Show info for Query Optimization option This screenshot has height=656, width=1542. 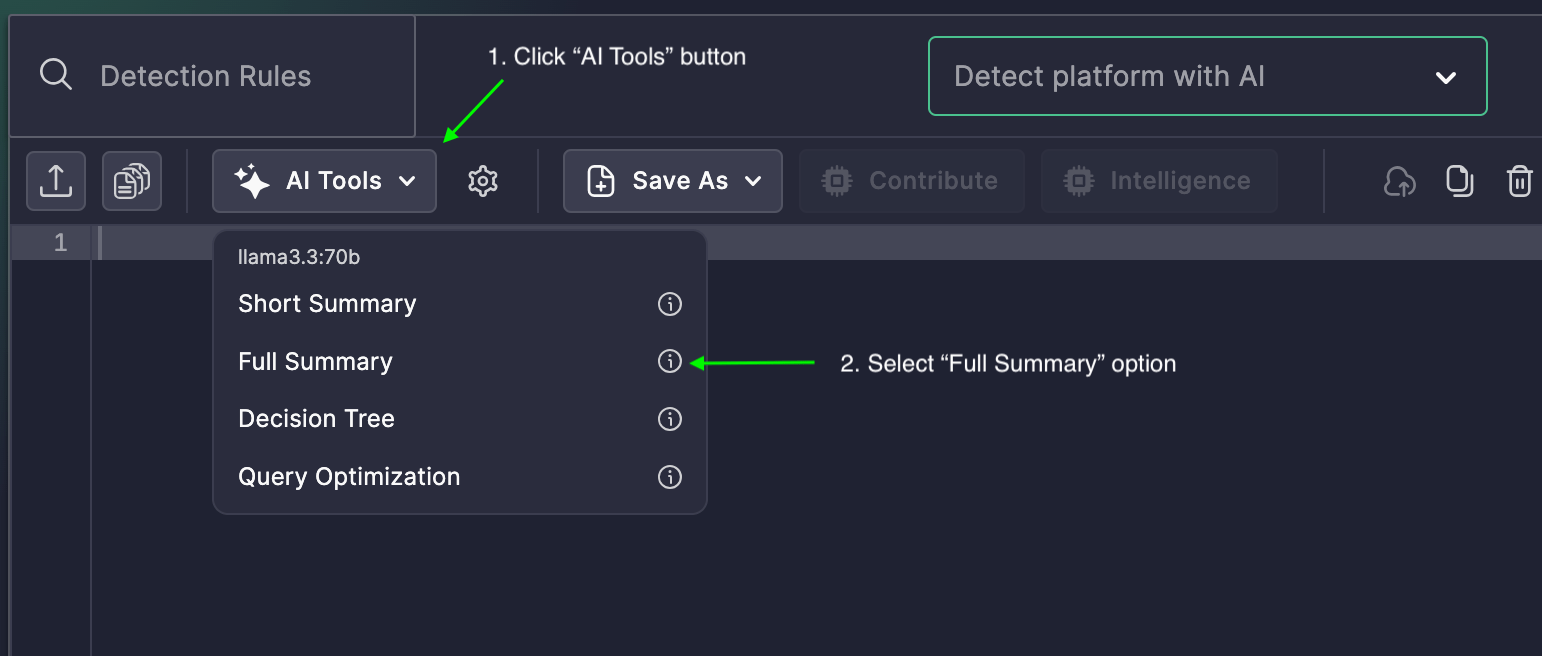click(670, 477)
